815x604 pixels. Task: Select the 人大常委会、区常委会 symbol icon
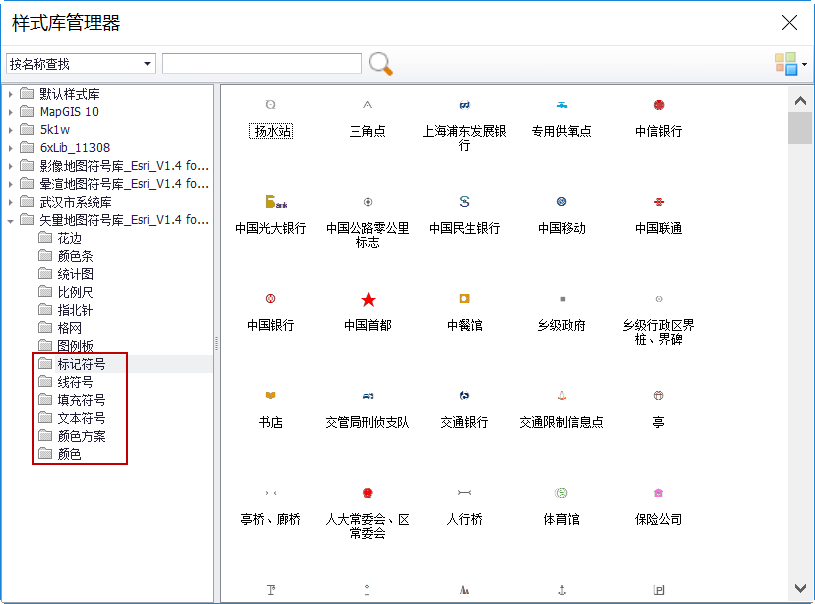367,493
